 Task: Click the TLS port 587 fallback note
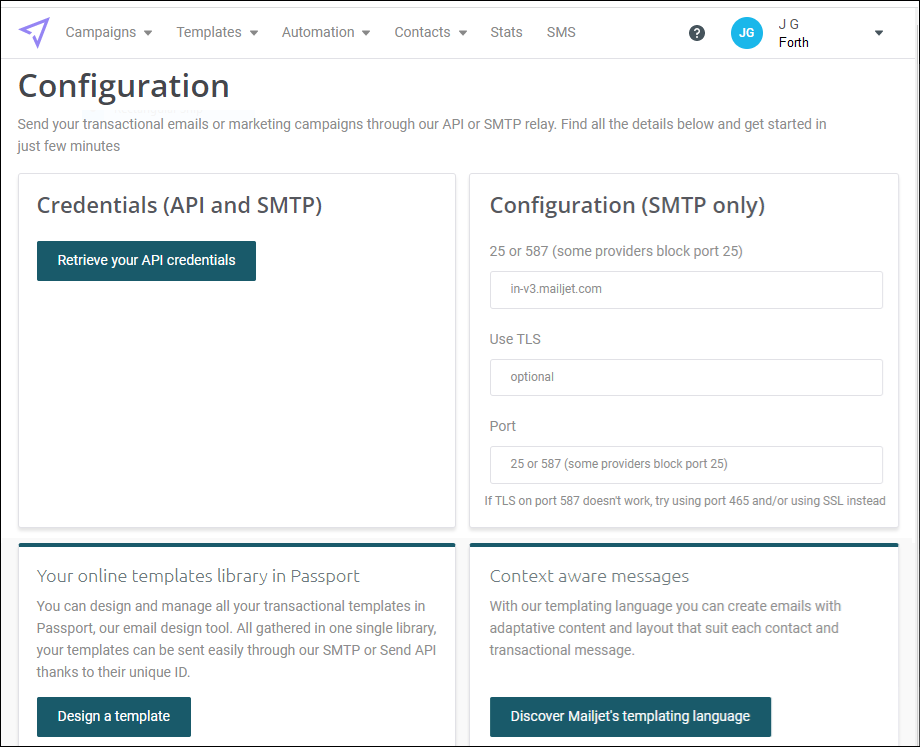(685, 501)
